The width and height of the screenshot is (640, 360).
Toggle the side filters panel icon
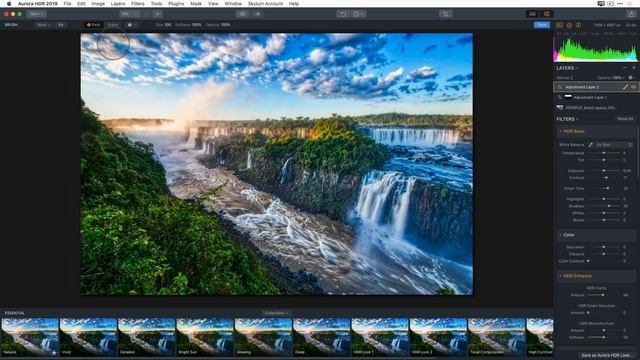pyautogui.click(x=547, y=14)
